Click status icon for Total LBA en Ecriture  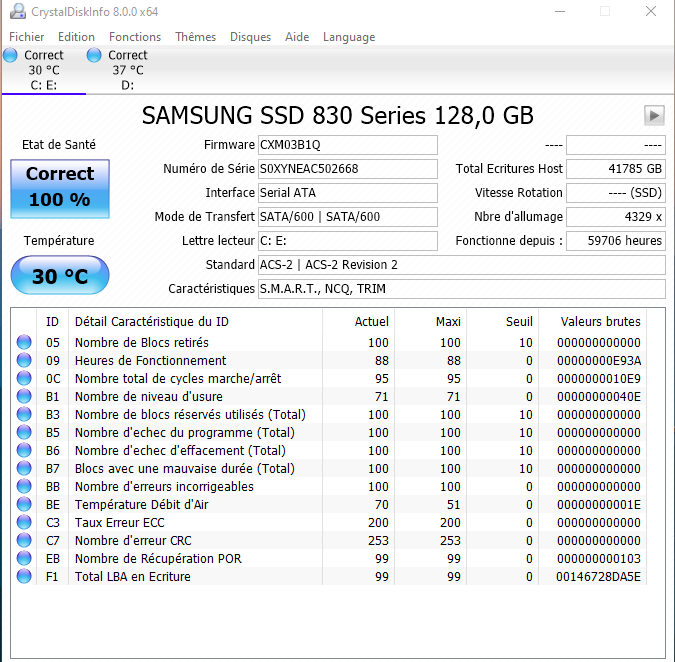24,577
